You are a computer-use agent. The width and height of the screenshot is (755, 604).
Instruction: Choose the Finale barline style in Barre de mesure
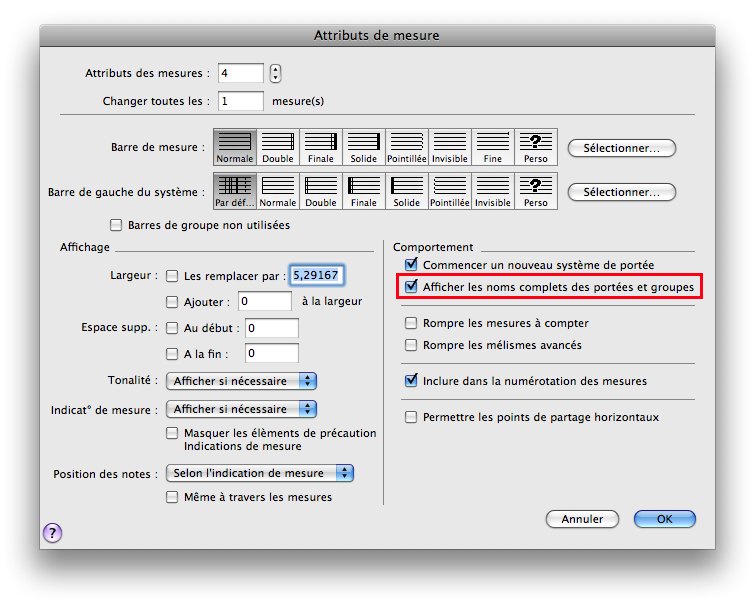tap(321, 146)
